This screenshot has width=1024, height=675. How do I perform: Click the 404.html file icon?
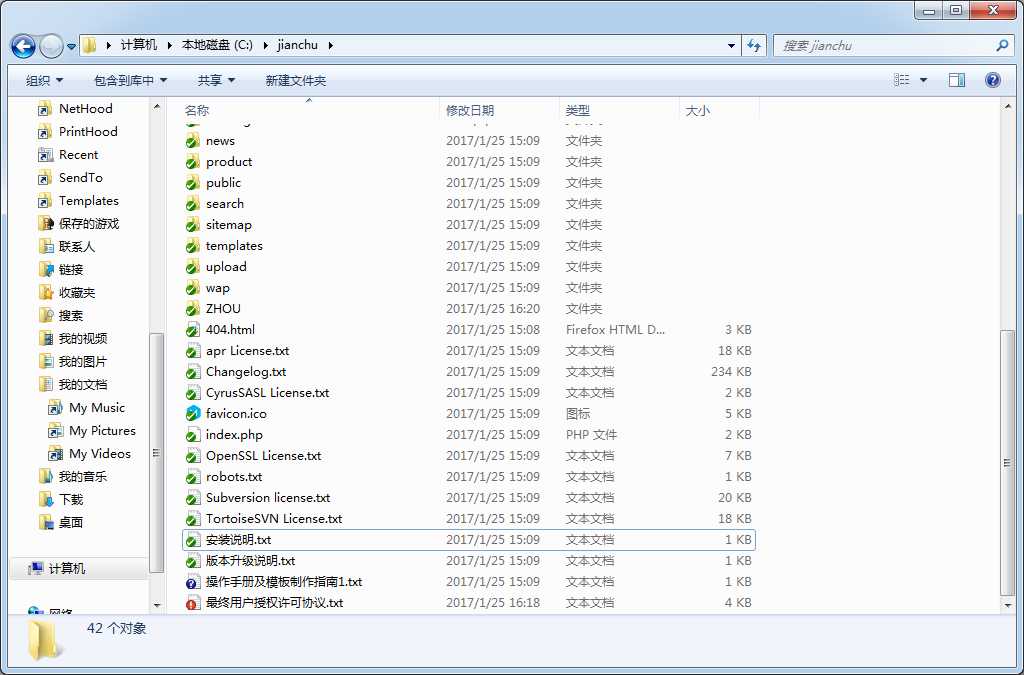click(x=192, y=330)
